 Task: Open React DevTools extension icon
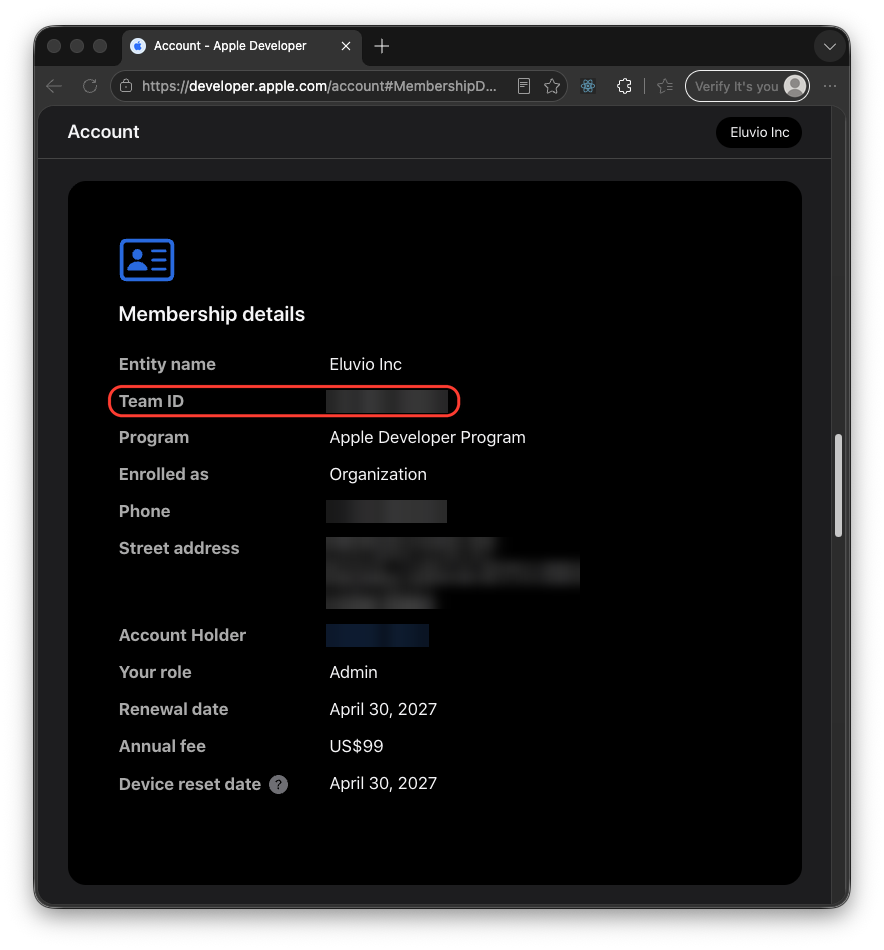pyautogui.click(x=588, y=86)
